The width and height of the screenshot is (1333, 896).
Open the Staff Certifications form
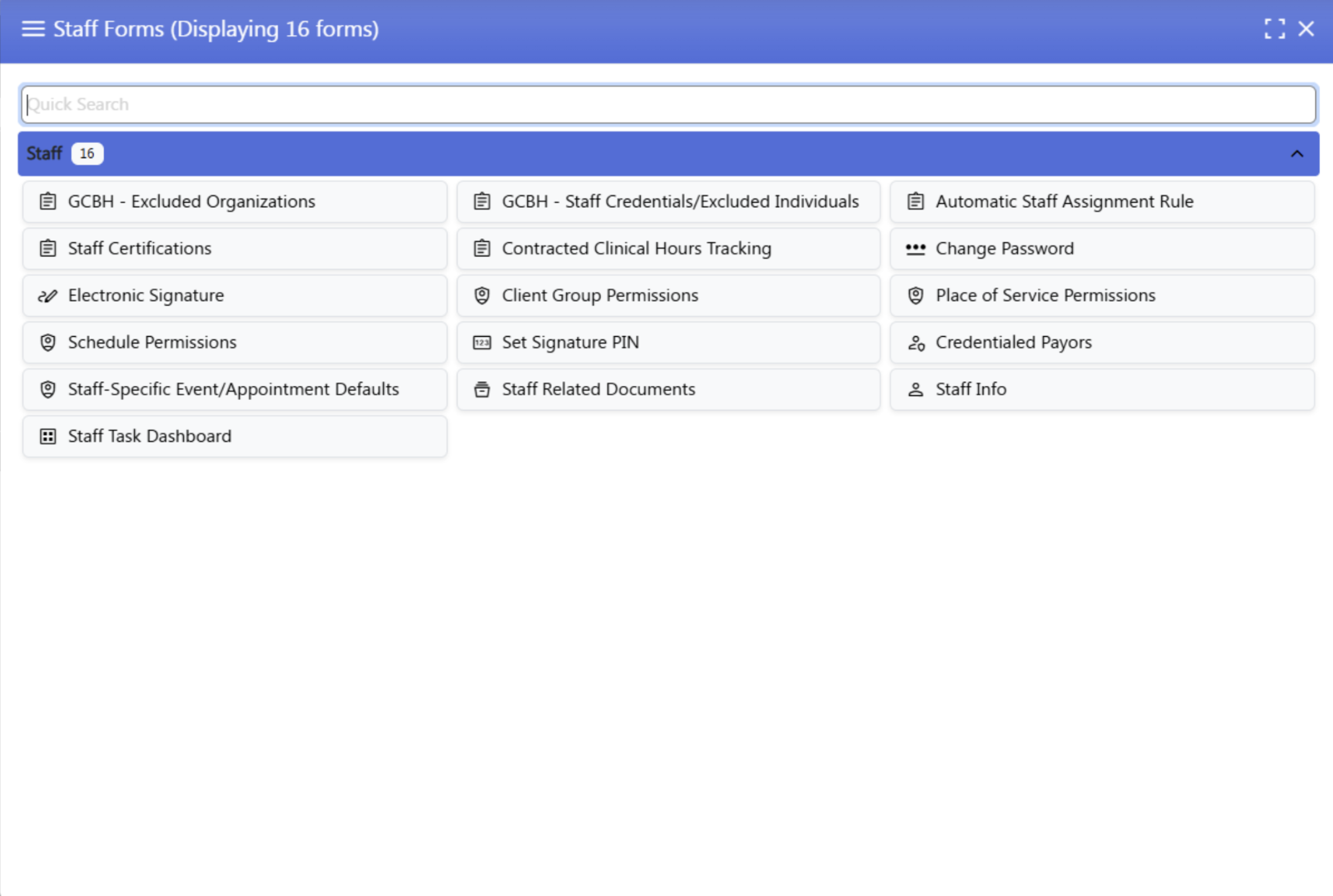(x=235, y=248)
